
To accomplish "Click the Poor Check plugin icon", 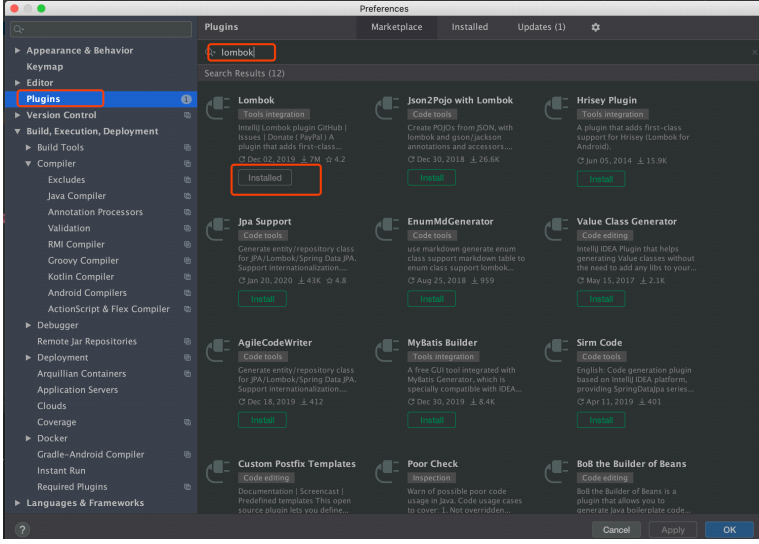I will (387, 471).
